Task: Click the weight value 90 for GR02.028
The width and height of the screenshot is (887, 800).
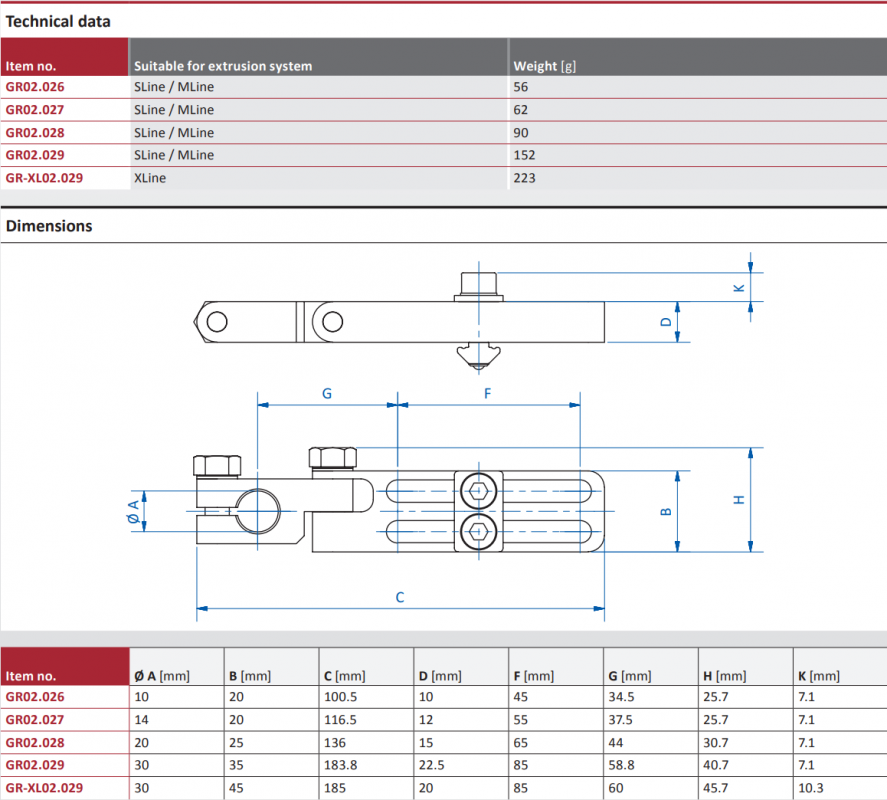Action: coord(520,133)
